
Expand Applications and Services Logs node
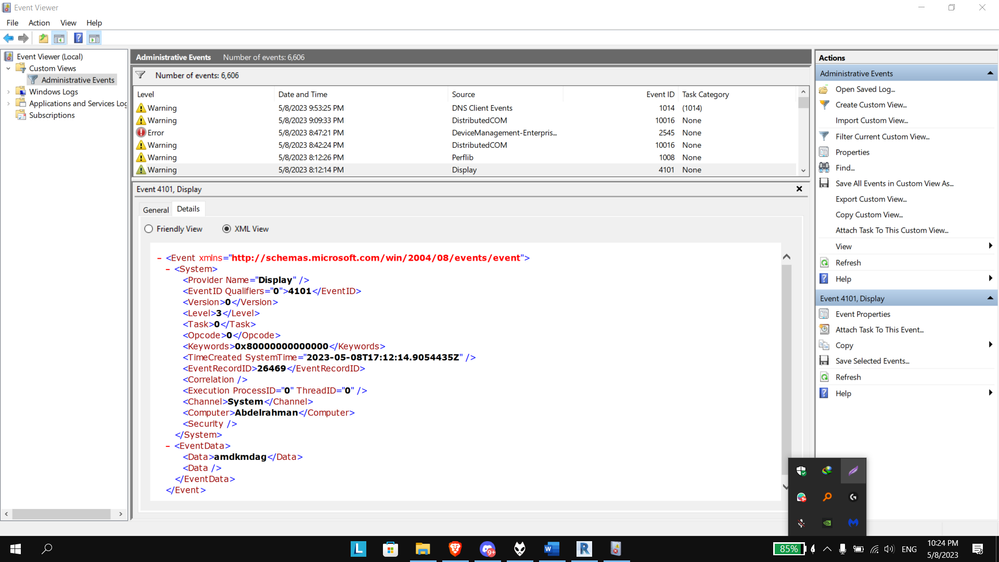pos(9,103)
